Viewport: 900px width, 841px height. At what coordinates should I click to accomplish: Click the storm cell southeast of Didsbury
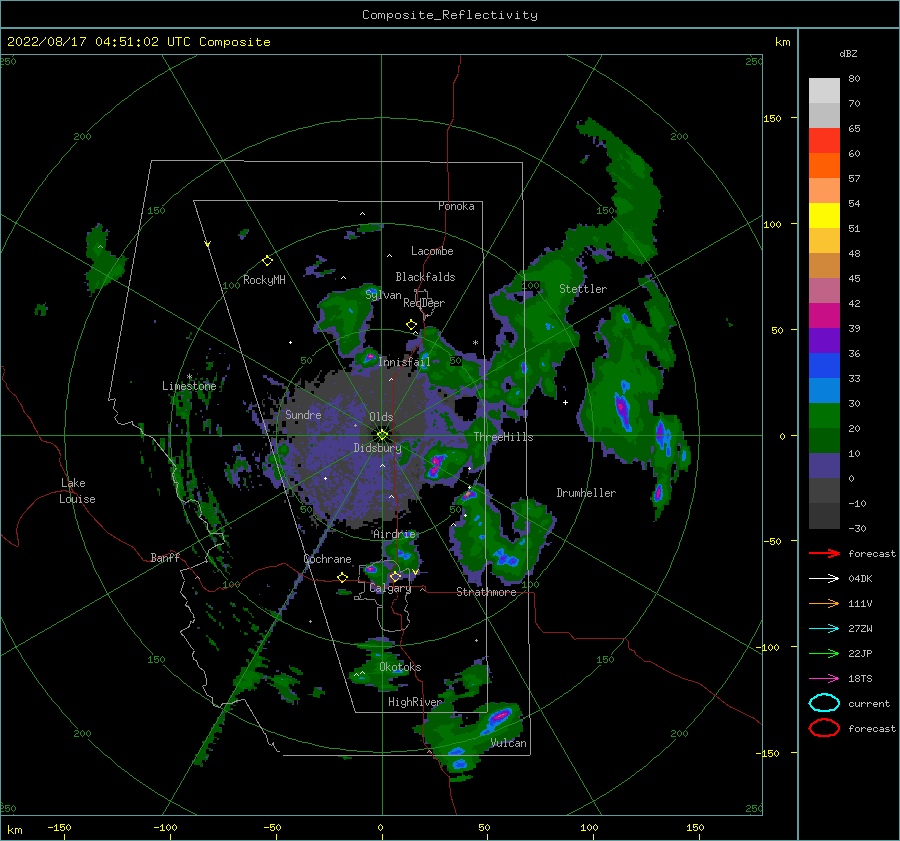coord(436,464)
